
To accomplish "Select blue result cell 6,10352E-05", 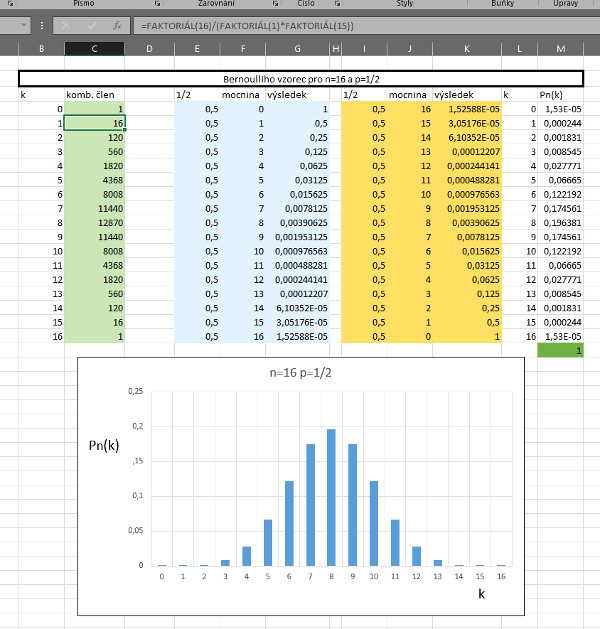I will coord(297,308).
